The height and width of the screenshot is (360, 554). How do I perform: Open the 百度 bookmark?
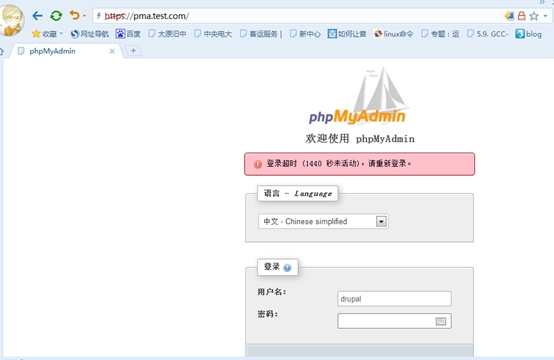coord(128,34)
